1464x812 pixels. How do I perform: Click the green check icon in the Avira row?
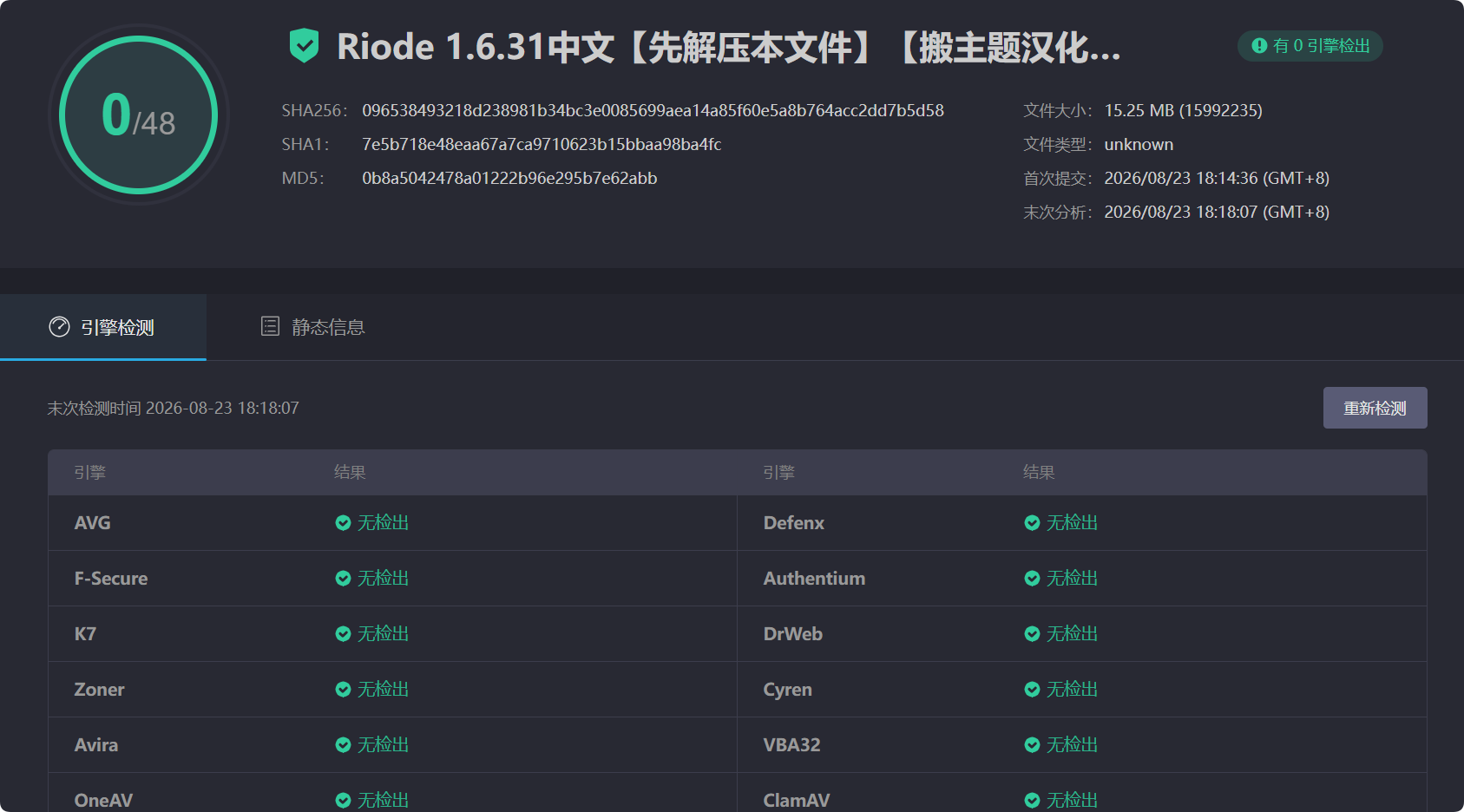point(343,744)
